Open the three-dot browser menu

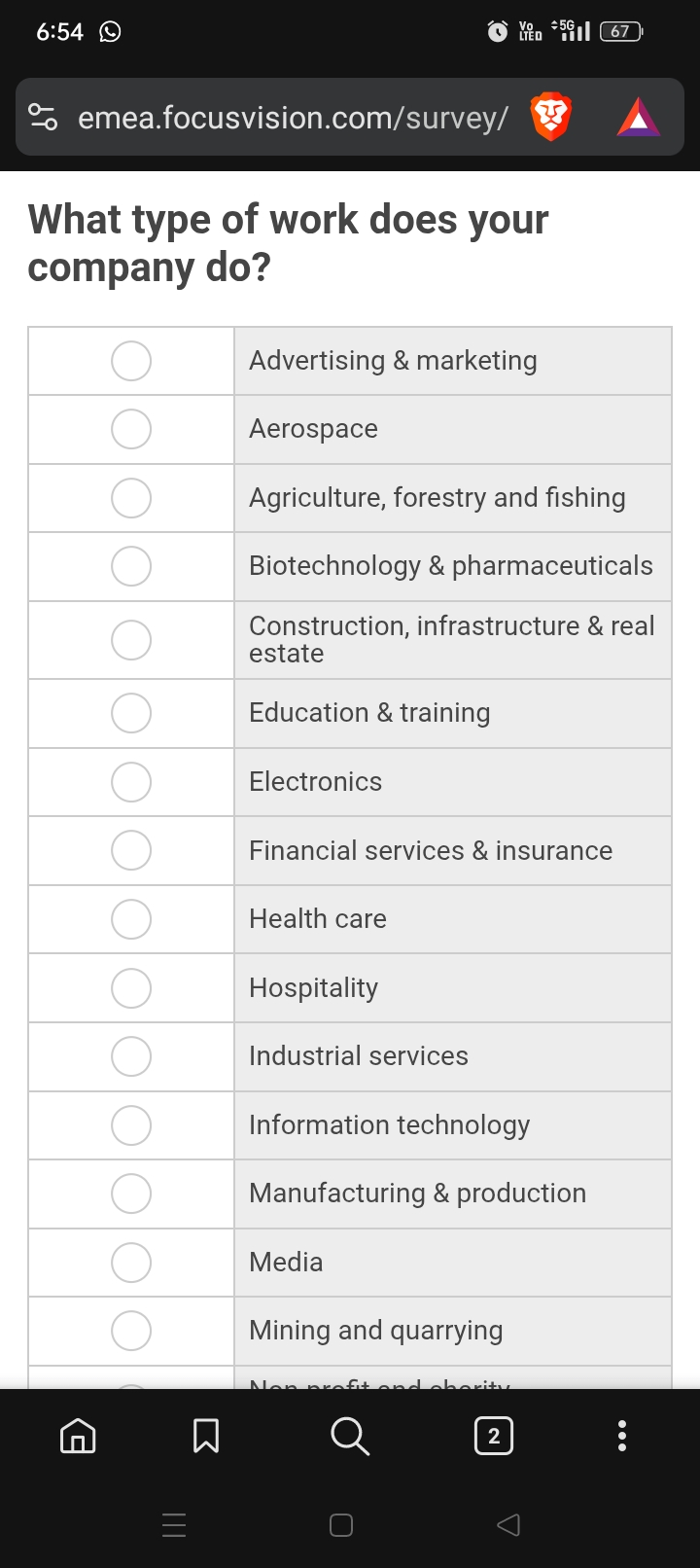click(622, 1436)
